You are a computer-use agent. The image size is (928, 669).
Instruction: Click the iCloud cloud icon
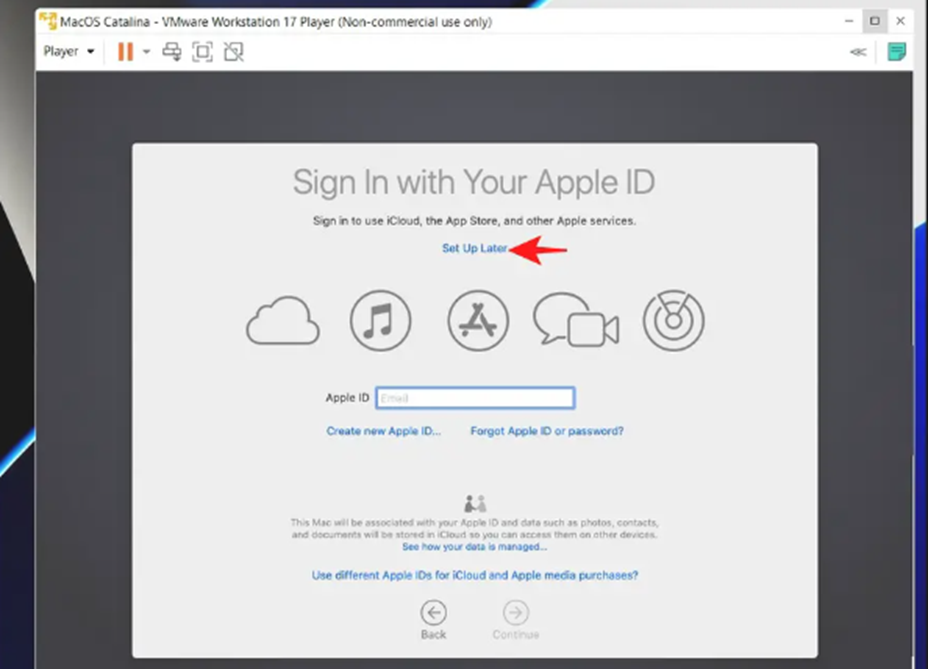(283, 320)
